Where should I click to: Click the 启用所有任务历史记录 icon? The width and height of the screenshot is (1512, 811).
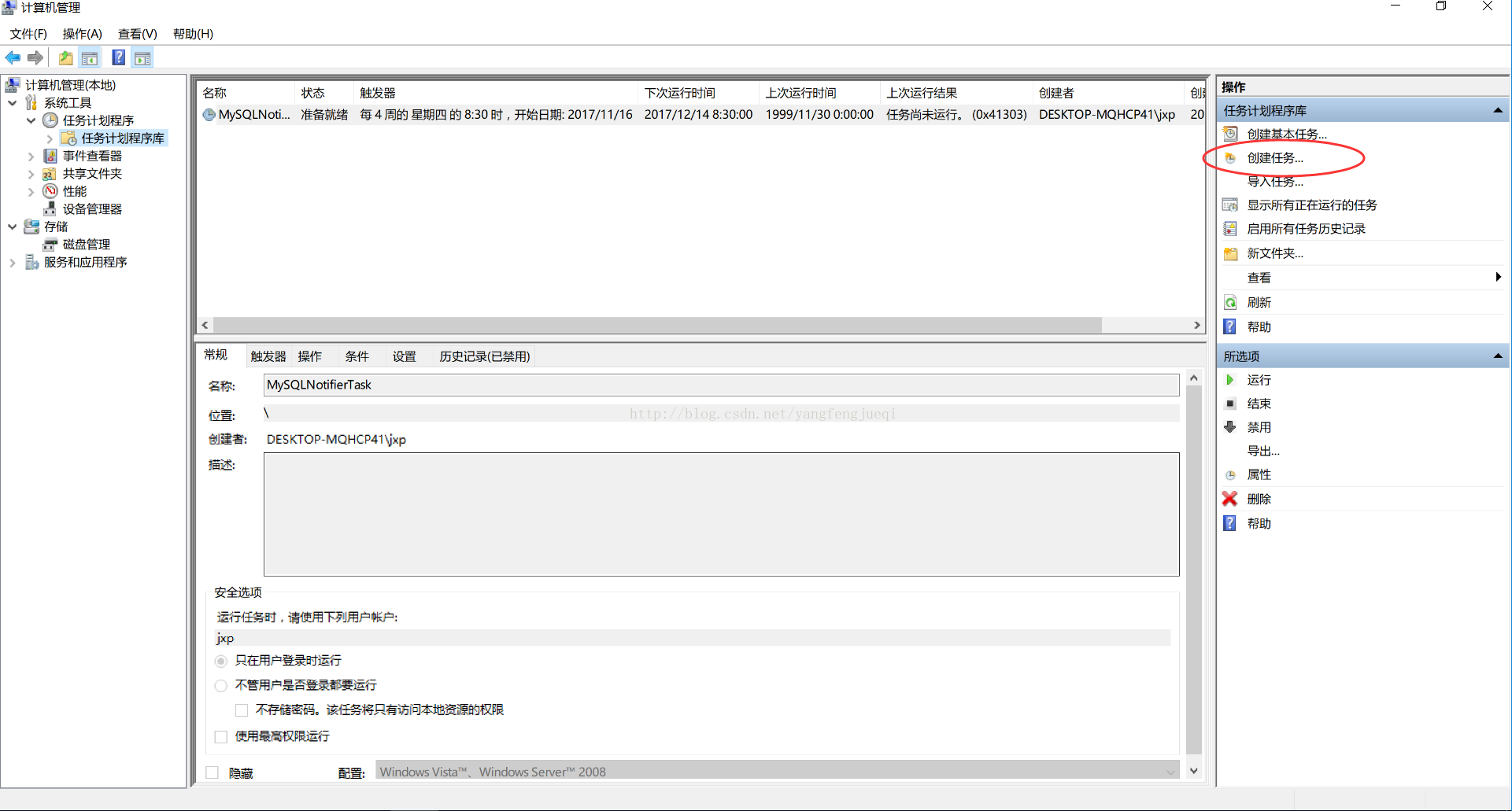(x=1230, y=229)
